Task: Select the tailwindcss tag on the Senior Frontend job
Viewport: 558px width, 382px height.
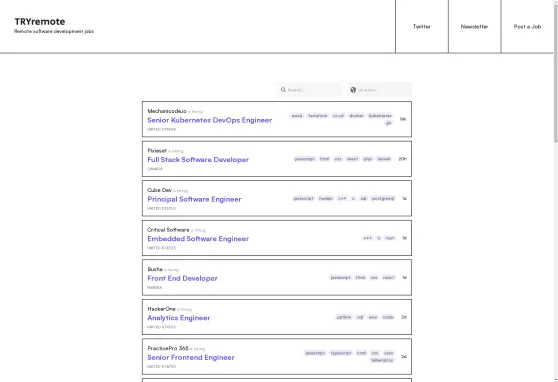Action: (382, 360)
